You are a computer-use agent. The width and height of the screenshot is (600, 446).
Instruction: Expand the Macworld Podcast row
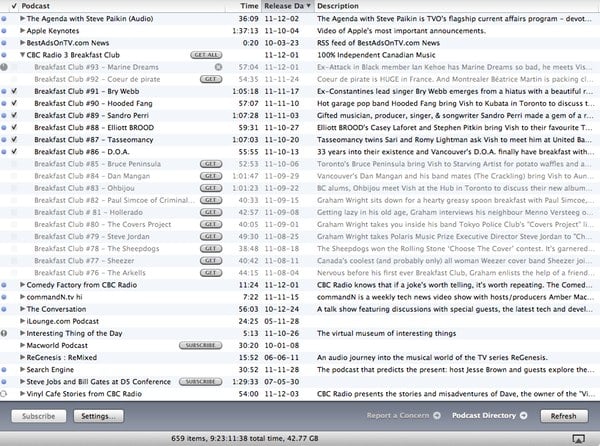23,345
